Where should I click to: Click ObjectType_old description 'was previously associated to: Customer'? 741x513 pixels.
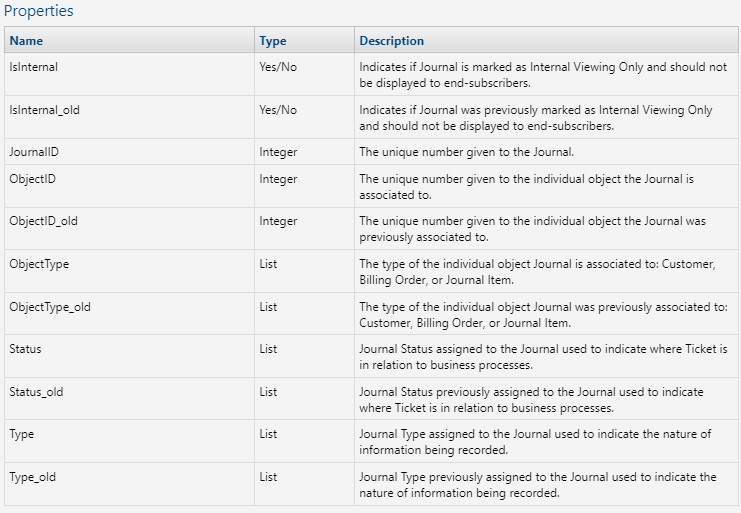(543, 315)
